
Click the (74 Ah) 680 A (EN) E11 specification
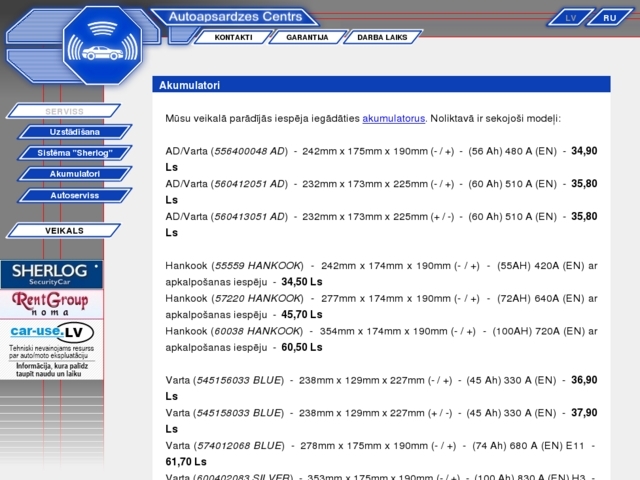[528, 445]
